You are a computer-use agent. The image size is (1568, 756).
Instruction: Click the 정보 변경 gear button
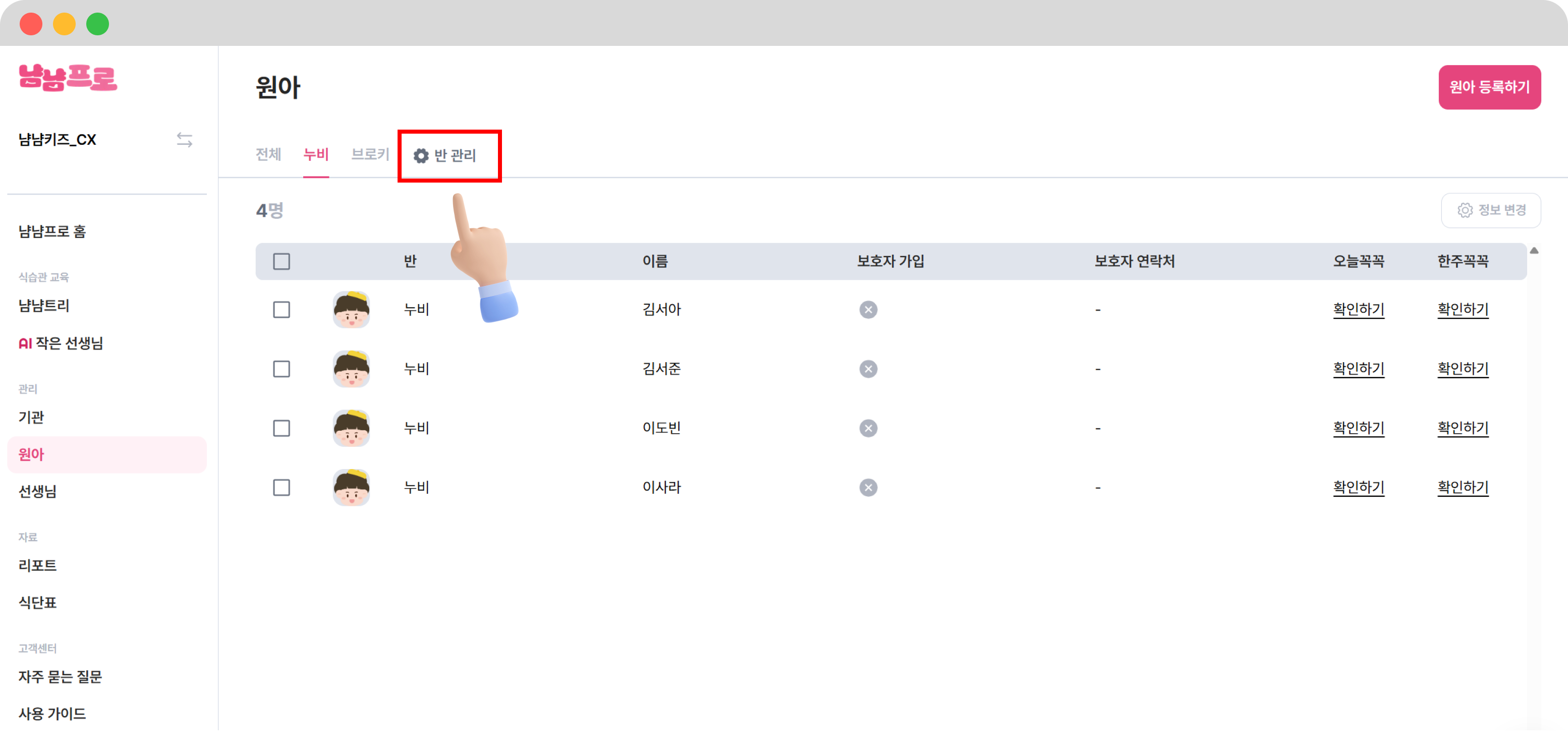1490,210
